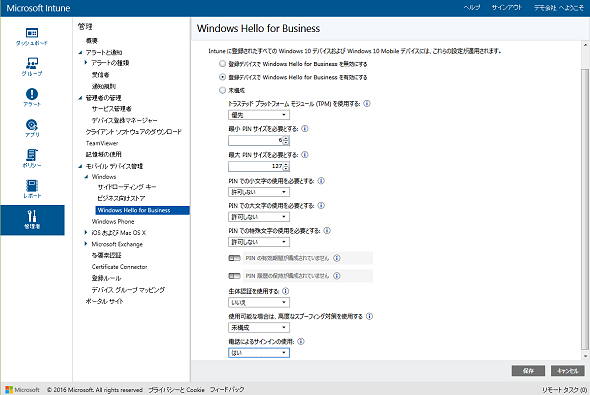Viewport: 590px width, 395px height.
Task: Click the vertical scrollbar of settings pane
Action: point(585,209)
